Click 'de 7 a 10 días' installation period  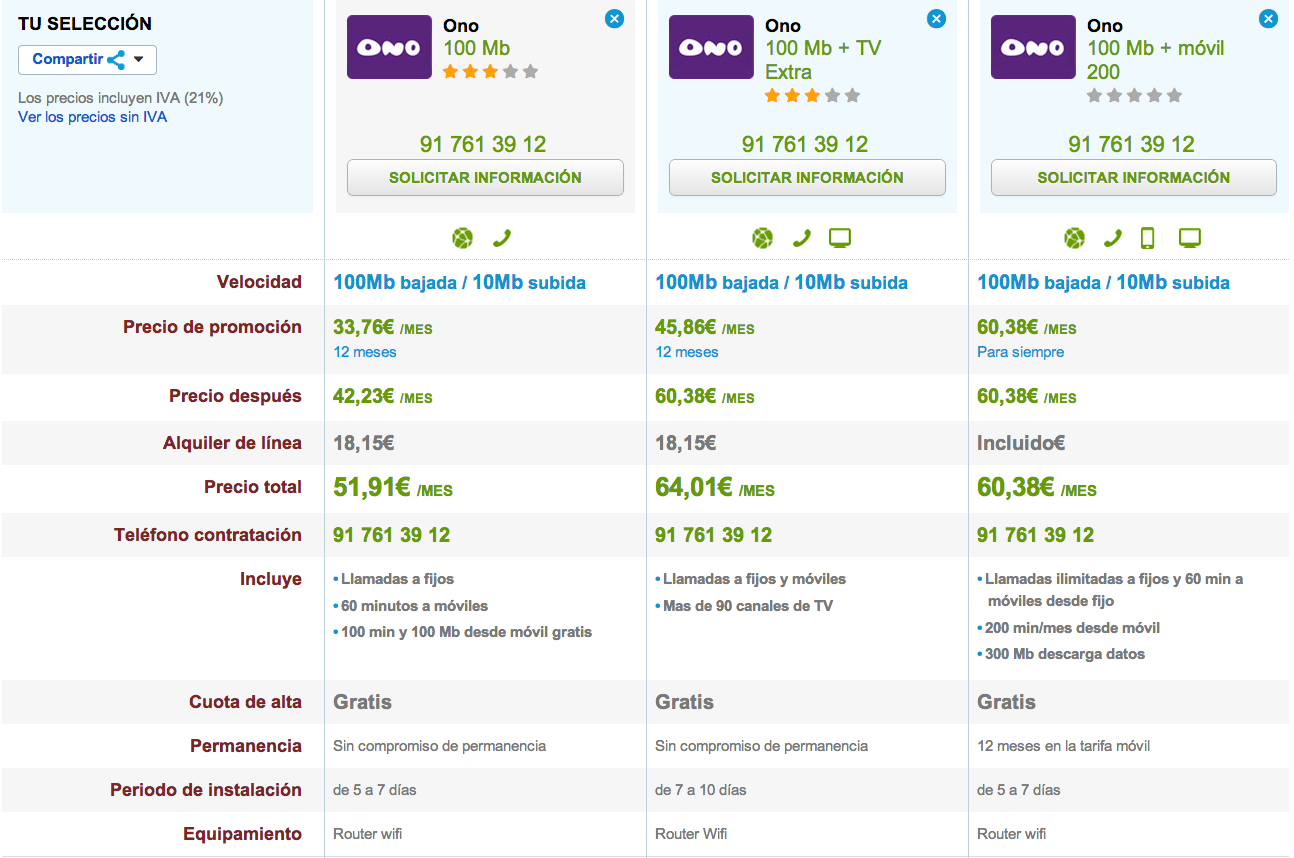point(701,790)
